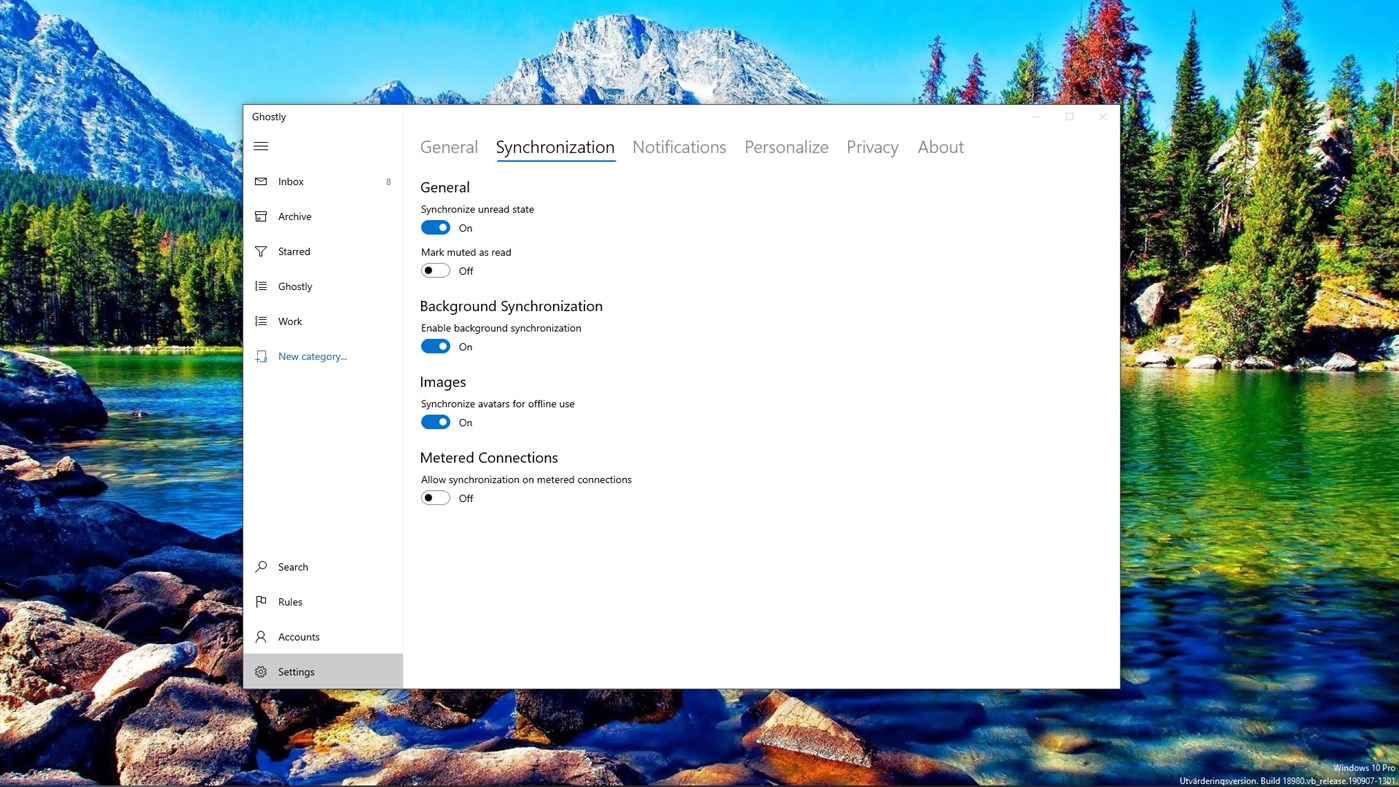Click the 'Synchronize unread state' label
Image resolution: width=1399 pixels, height=787 pixels.
(x=477, y=209)
